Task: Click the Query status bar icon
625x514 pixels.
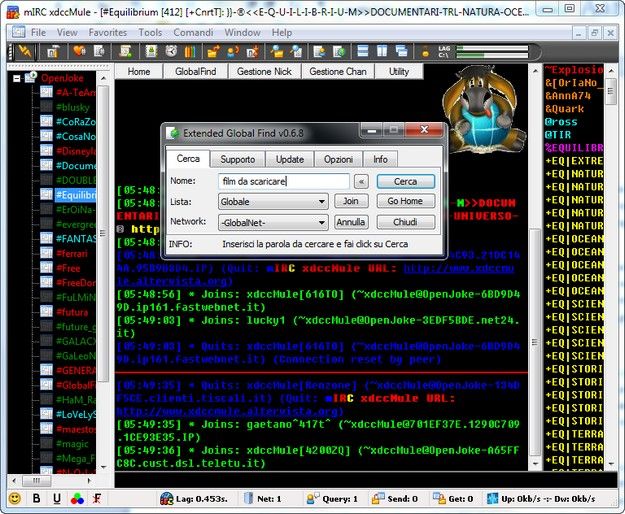Action: pos(312,498)
